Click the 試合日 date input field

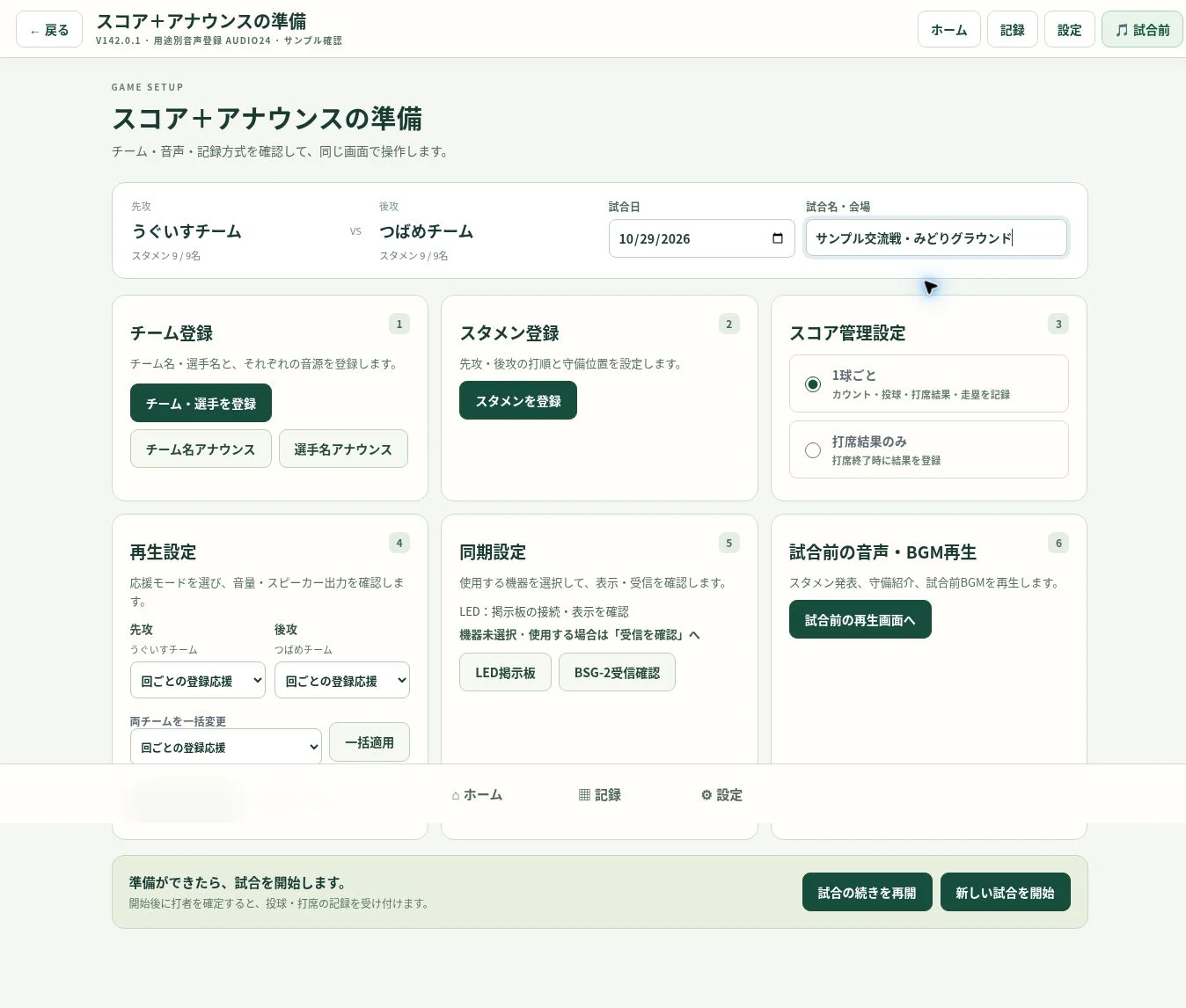pos(702,238)
